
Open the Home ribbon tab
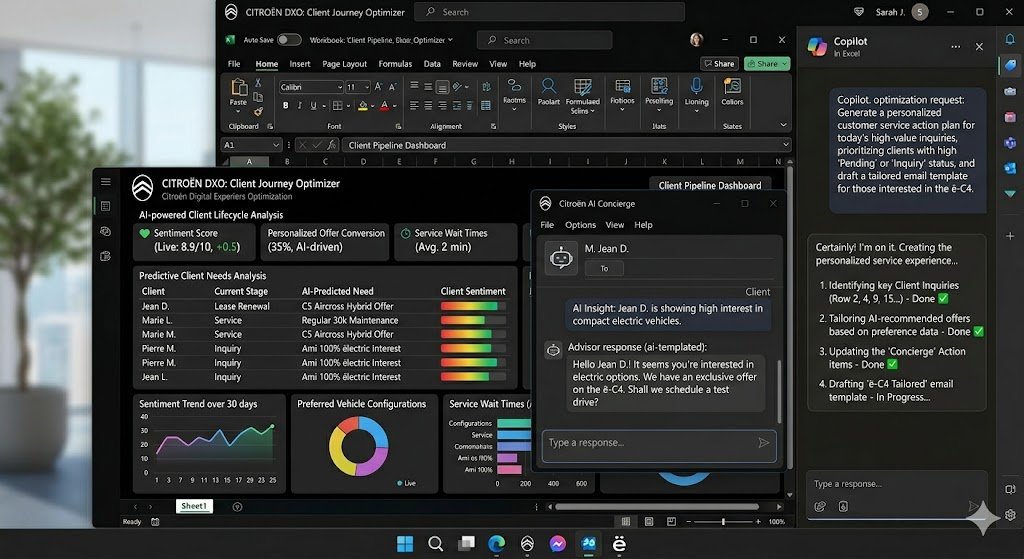[x=266, y=64]
